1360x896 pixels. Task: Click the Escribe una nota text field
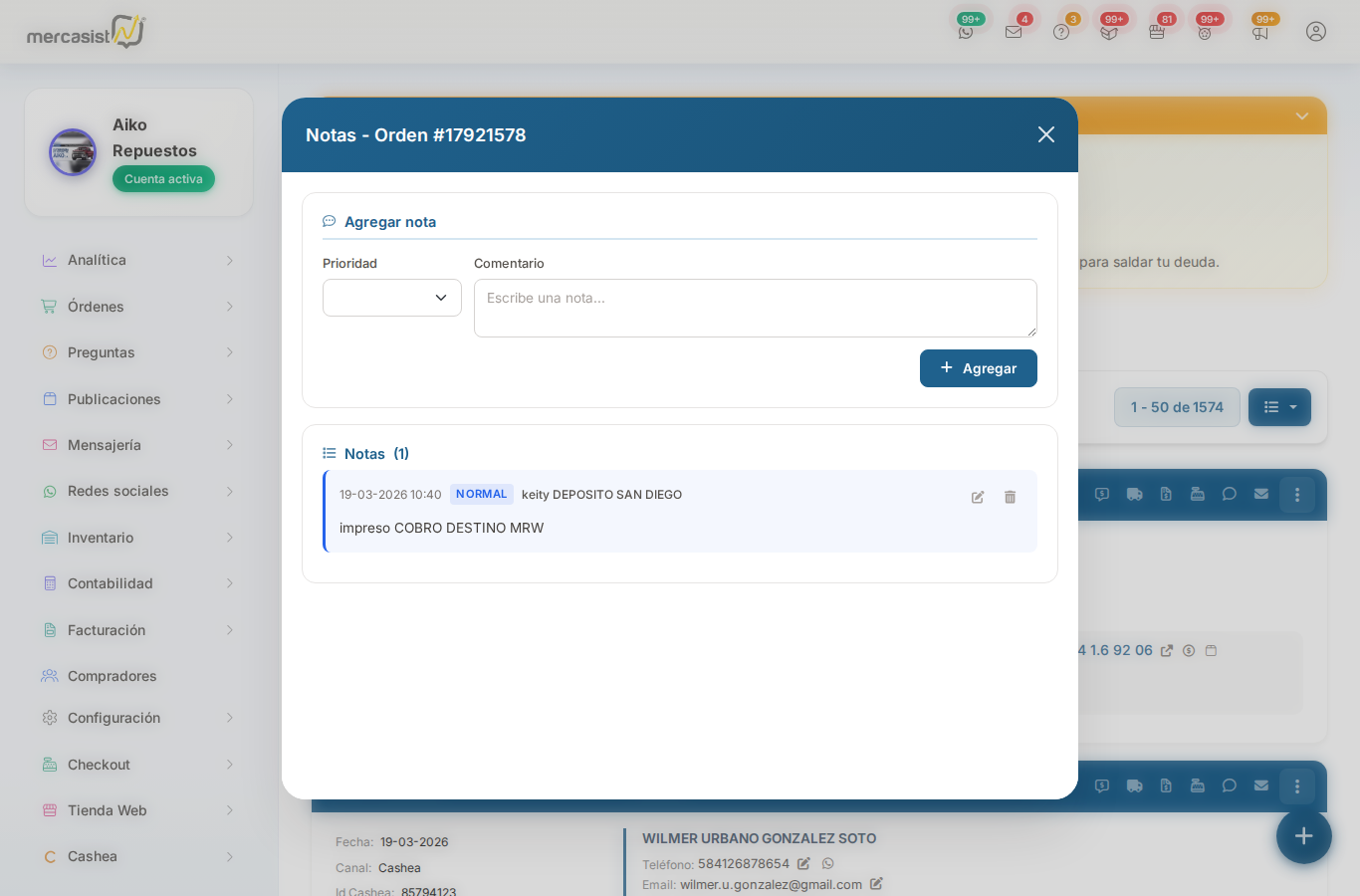point(755,308)
